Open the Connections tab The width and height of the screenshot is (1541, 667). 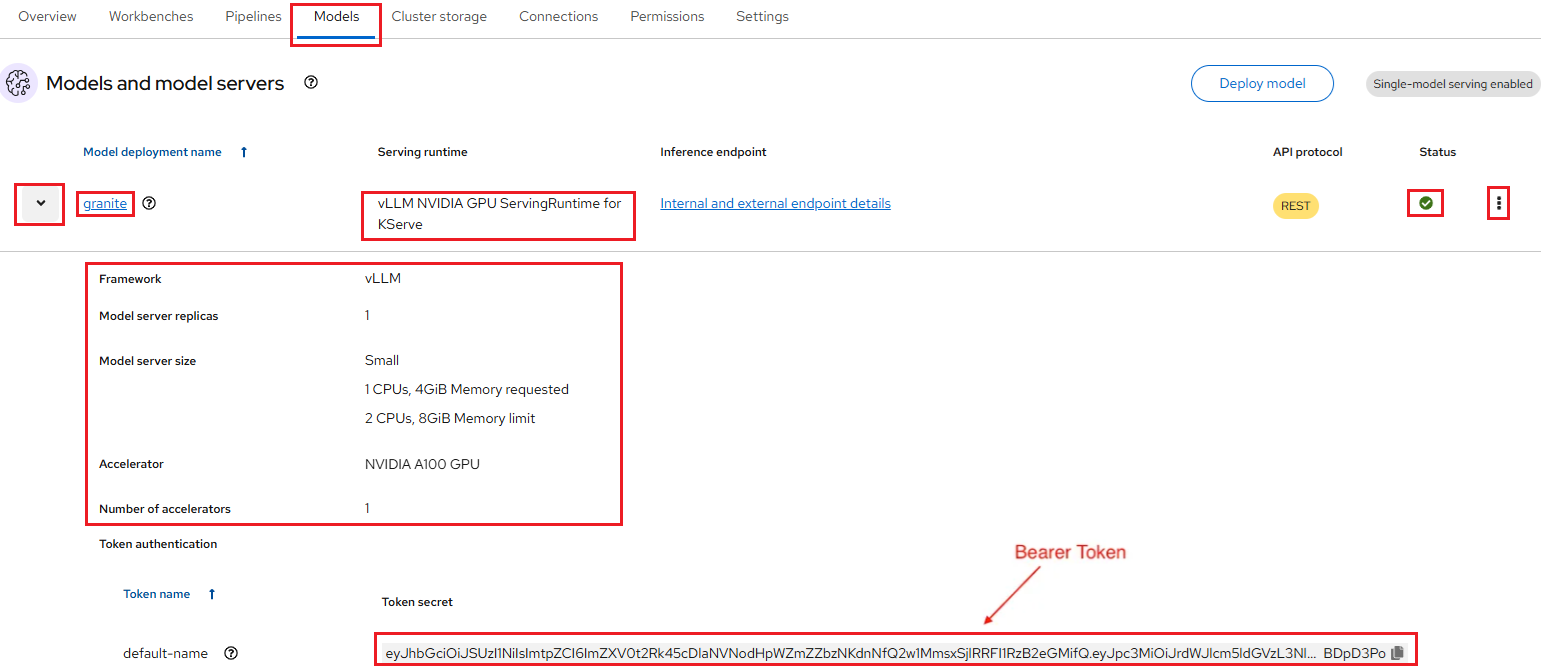(x=558, y=17)
